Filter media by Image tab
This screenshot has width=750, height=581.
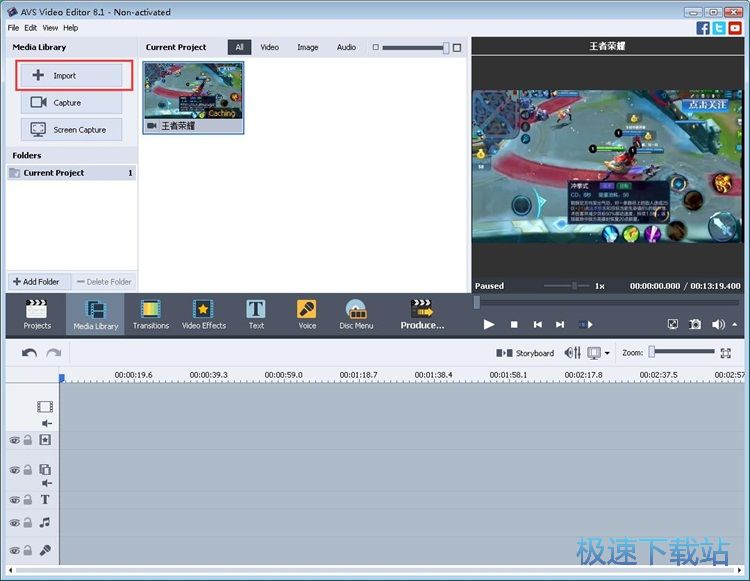point(308,47)
